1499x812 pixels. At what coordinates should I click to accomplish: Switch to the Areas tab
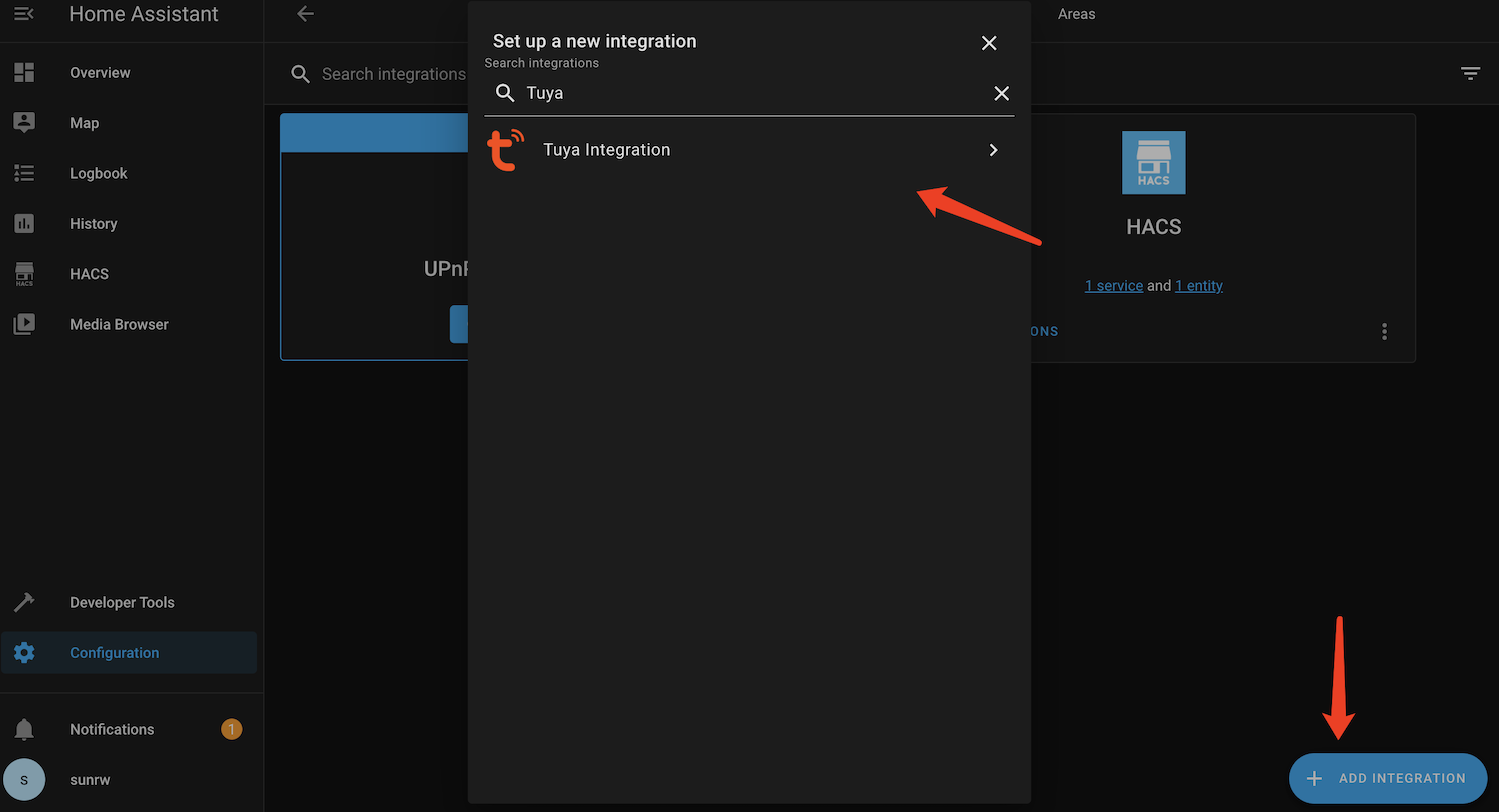click(x=1076, y=14)
